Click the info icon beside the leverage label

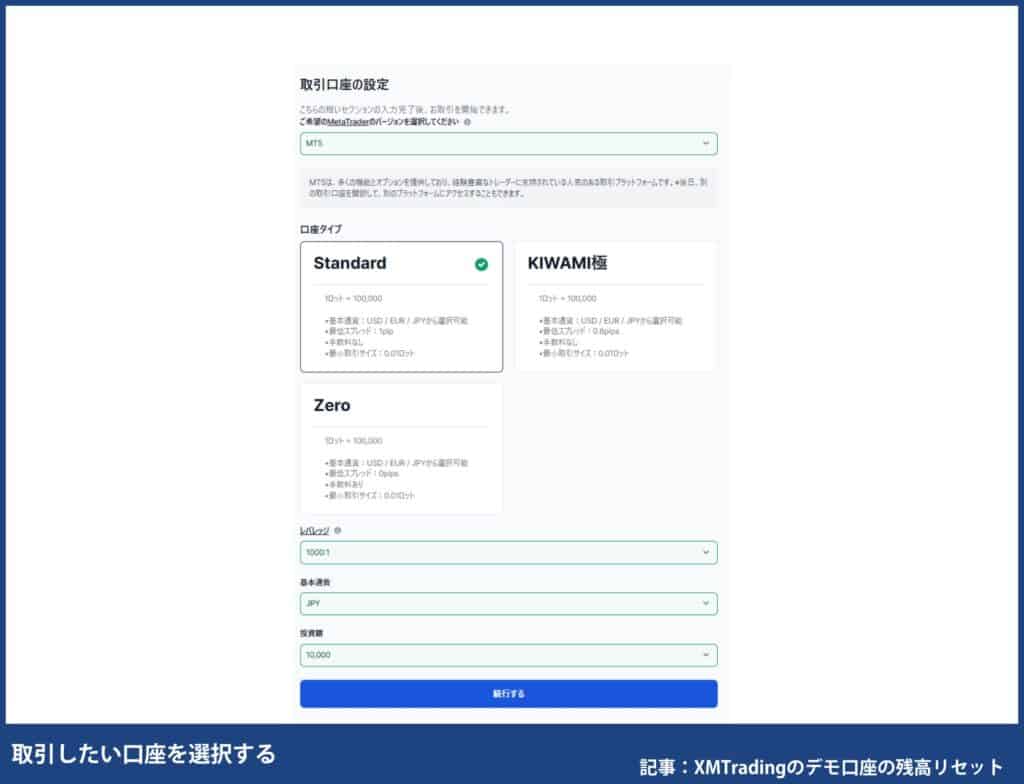[x=338, y=531]
